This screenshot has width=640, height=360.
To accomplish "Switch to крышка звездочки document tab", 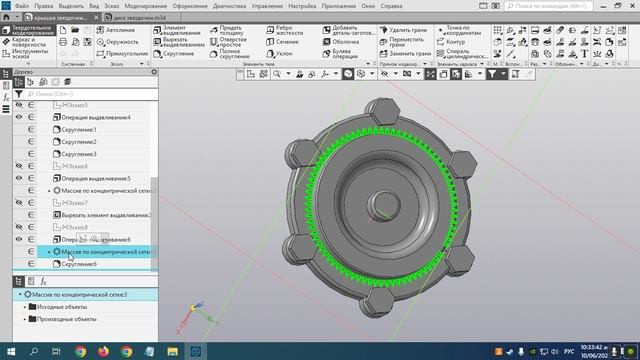I will pos(60,18).
